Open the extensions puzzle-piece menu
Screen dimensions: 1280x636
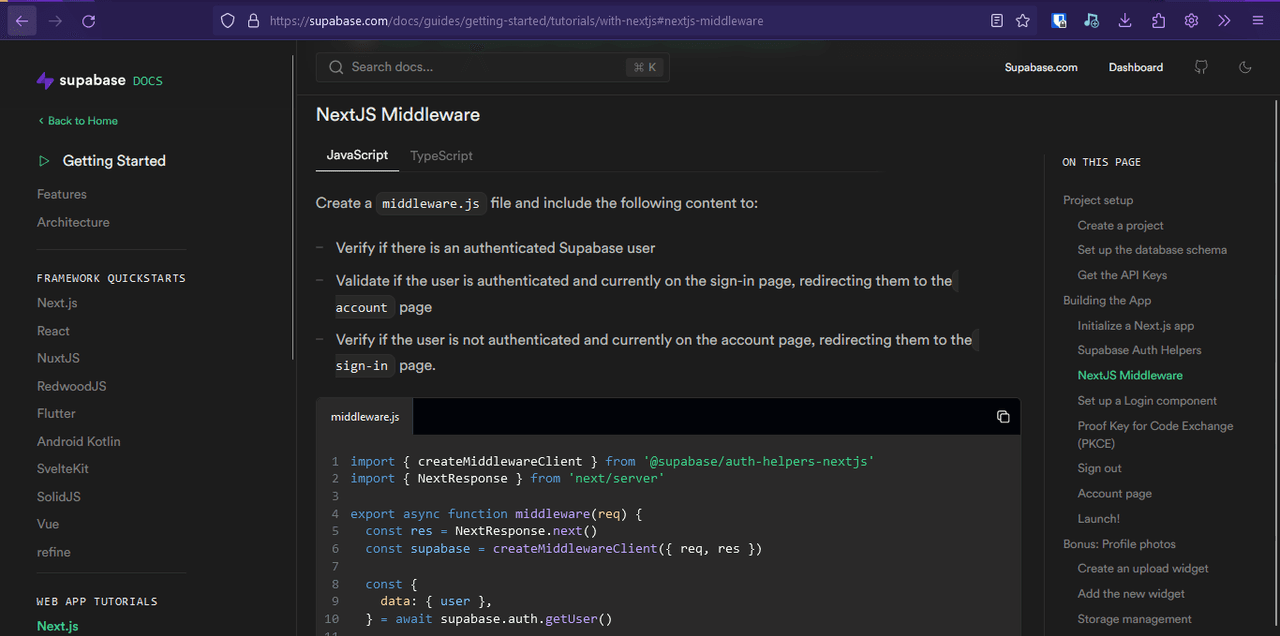tap(1158, 21)
